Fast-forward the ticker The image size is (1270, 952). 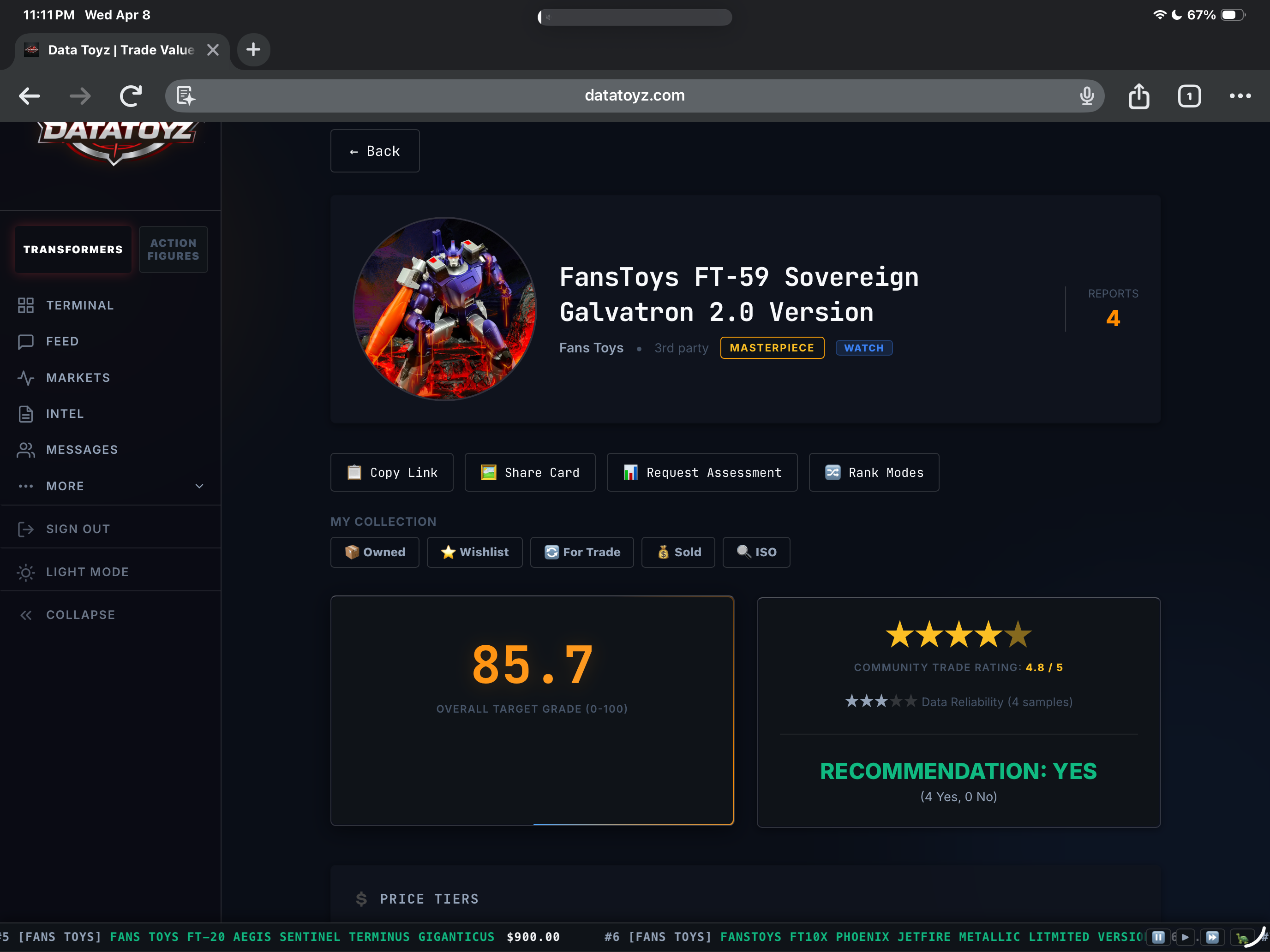point(1212,937)
